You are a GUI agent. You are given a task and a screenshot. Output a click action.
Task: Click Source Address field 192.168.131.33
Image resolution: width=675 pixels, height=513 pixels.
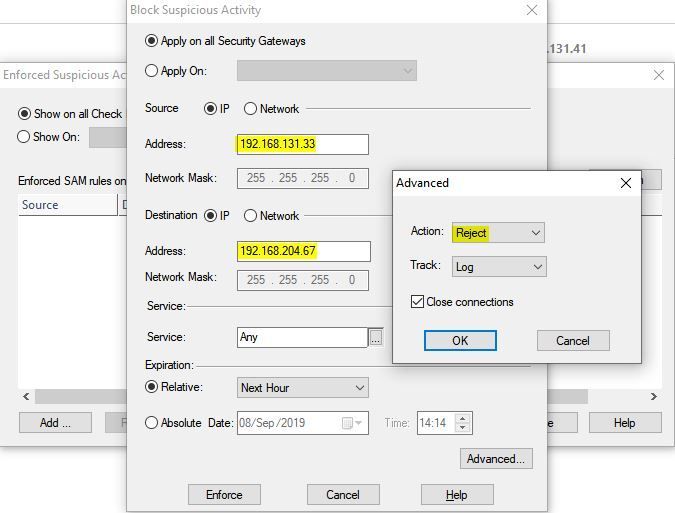click(x=303, y=144)
